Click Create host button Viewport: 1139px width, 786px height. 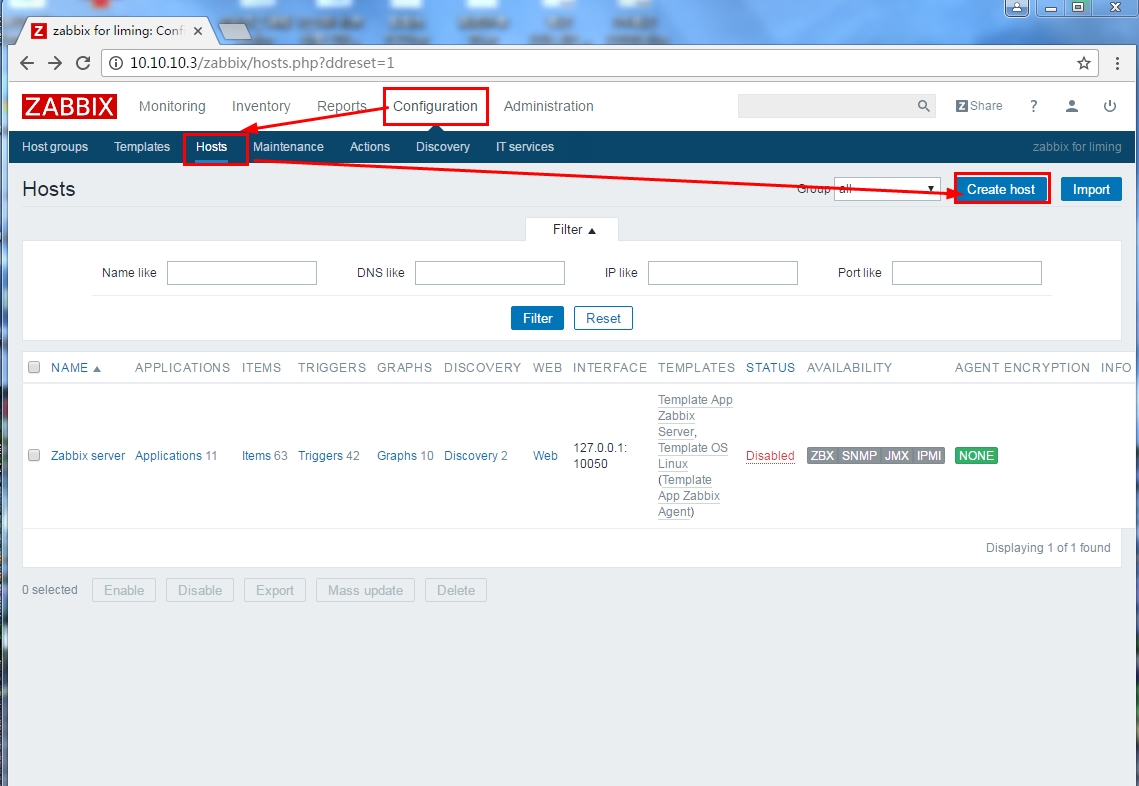click(x=1000, y=189)
